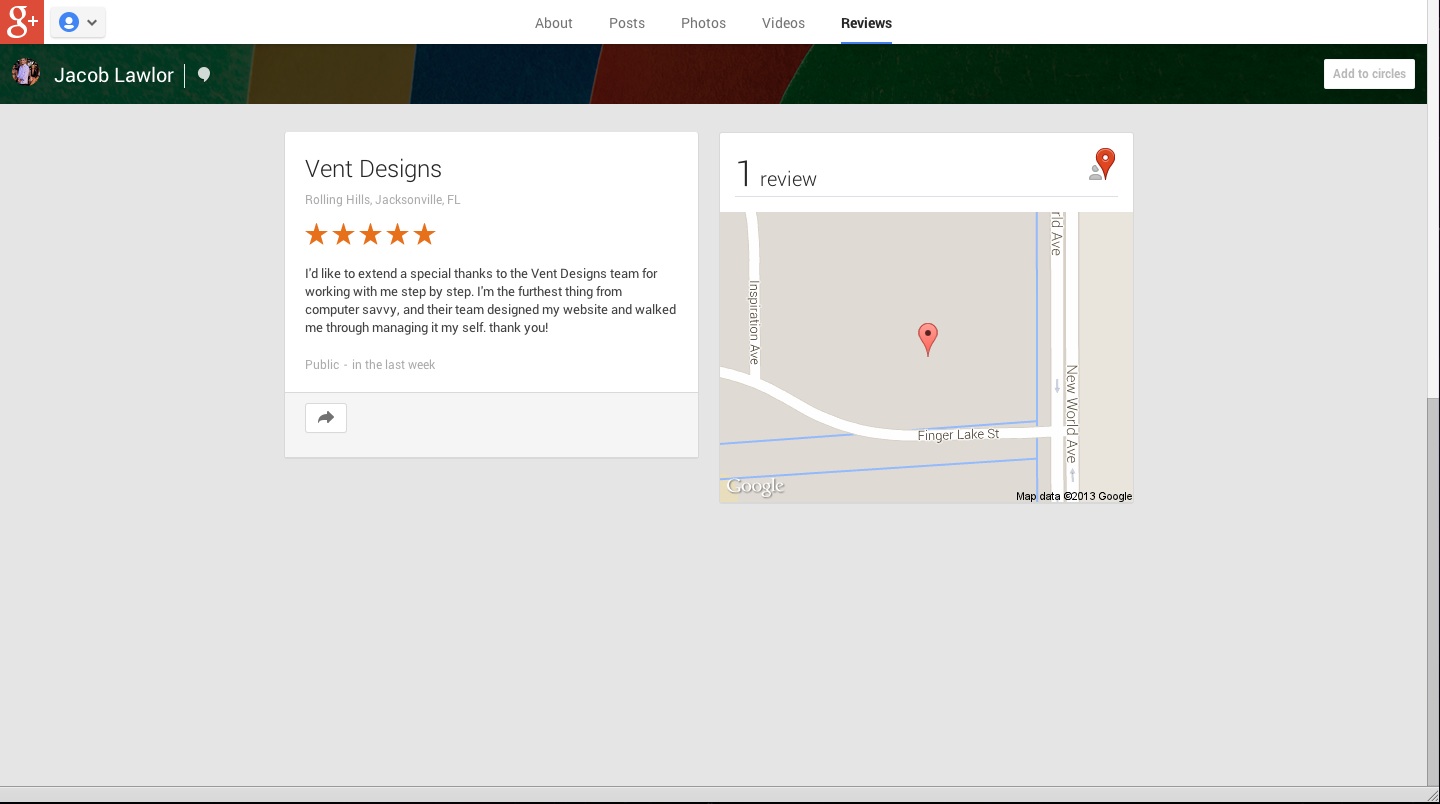Click the '1 review' count heading
1440x804 pixels.
(777, 175)
